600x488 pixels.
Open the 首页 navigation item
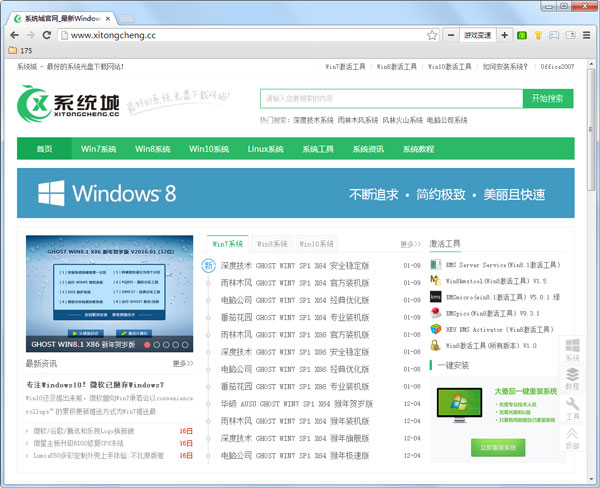(x=44, y=149)
